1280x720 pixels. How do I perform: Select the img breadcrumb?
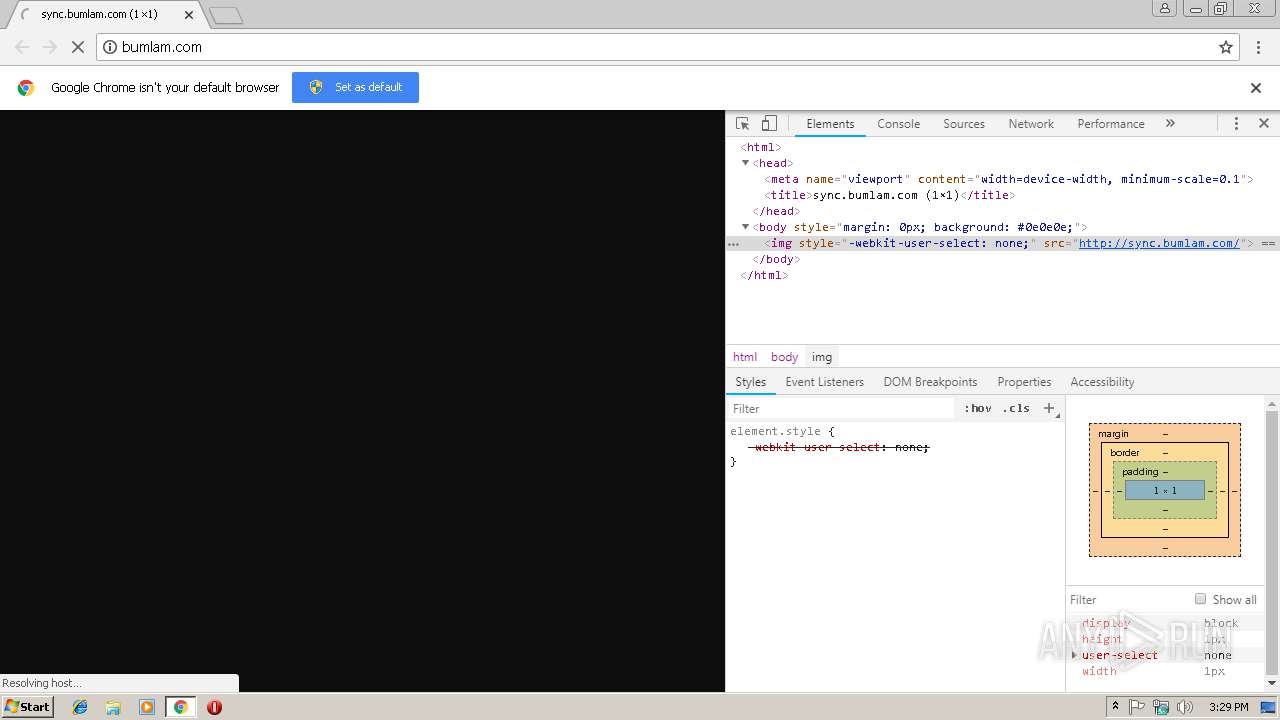coord(822,357)
